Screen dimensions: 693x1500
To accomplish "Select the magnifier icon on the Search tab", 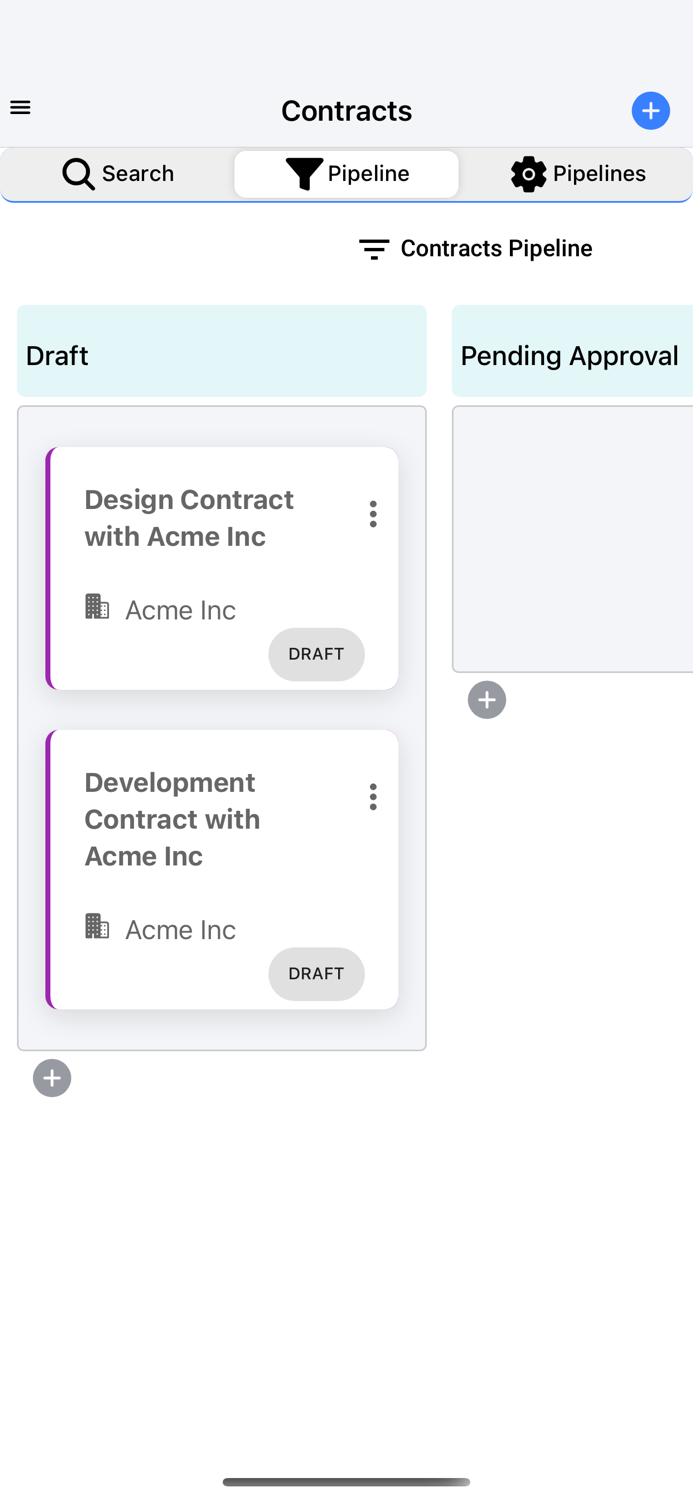I will pyautogui.click(x=78, y=174).
